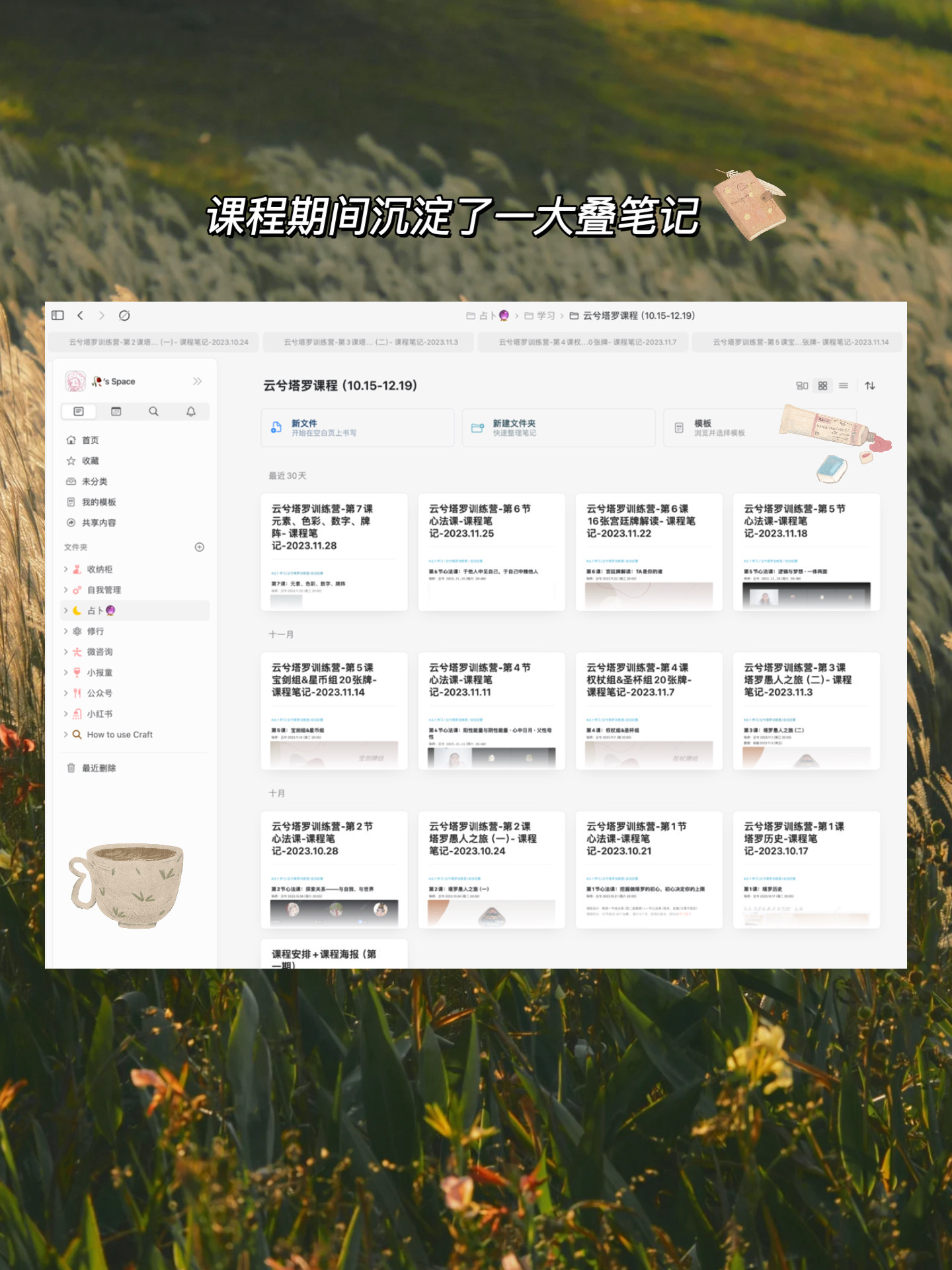Switch to calendar view icon
Image resolution: width=952 pixels, height=1270 pixels.
coord(116,411)
